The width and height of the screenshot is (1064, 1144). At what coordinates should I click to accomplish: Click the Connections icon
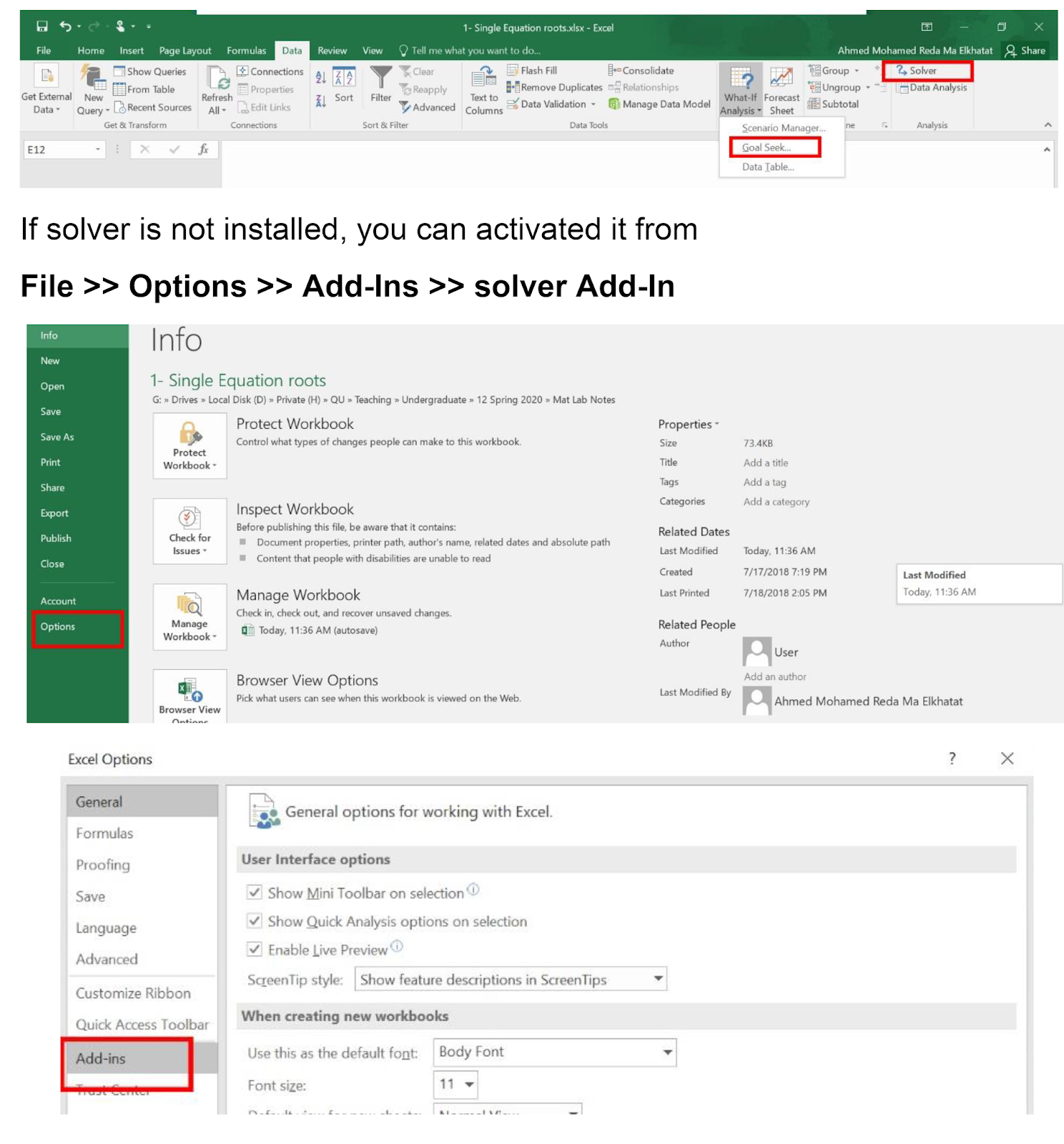tap(242, 71)
